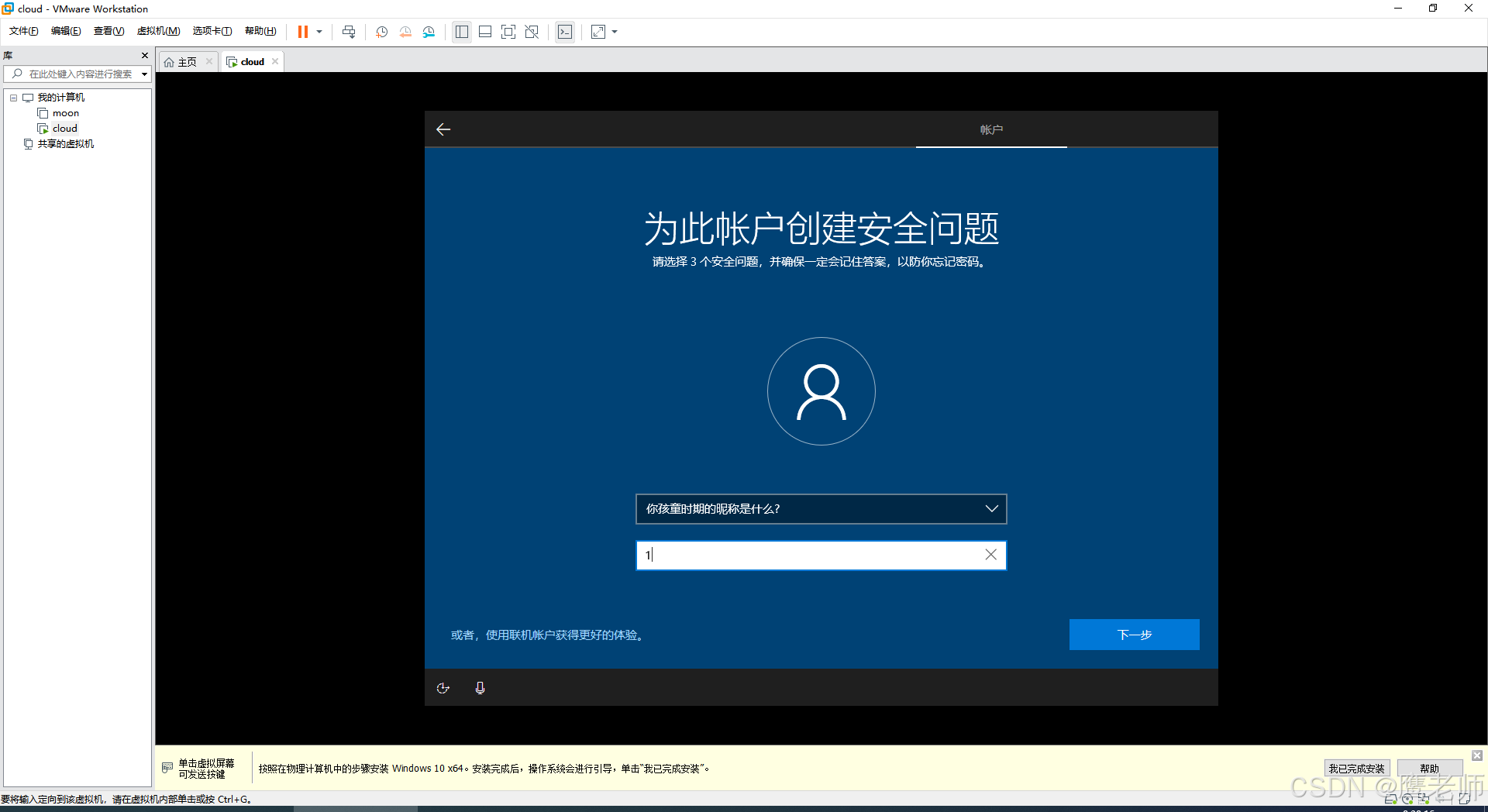Open stretch display dropdown arrow
Viewport: 1488px width, 812px height.
pyautogui.click(x=615, y=32)
